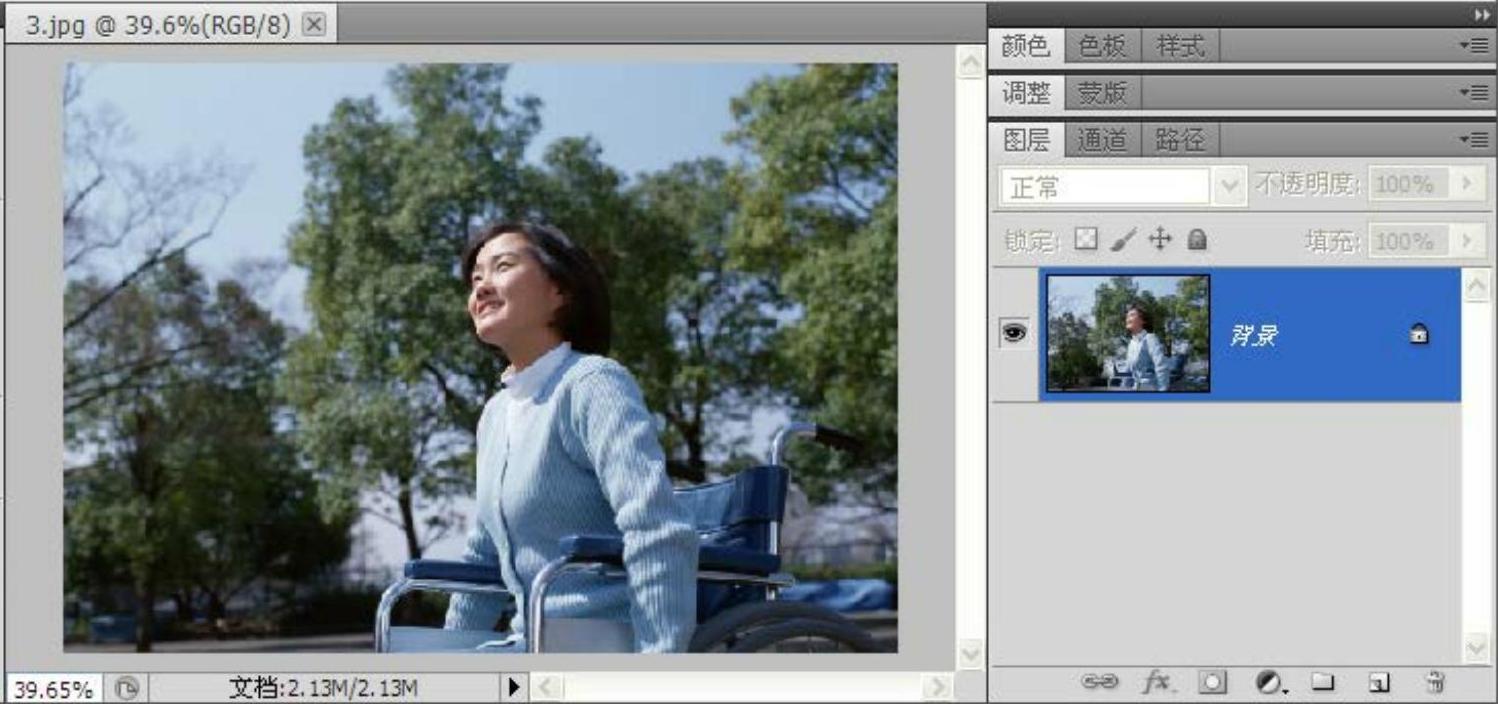Open the 色板 swatches tab
The width and height of the screenshot is (1498, 704).
(1102, 46)
